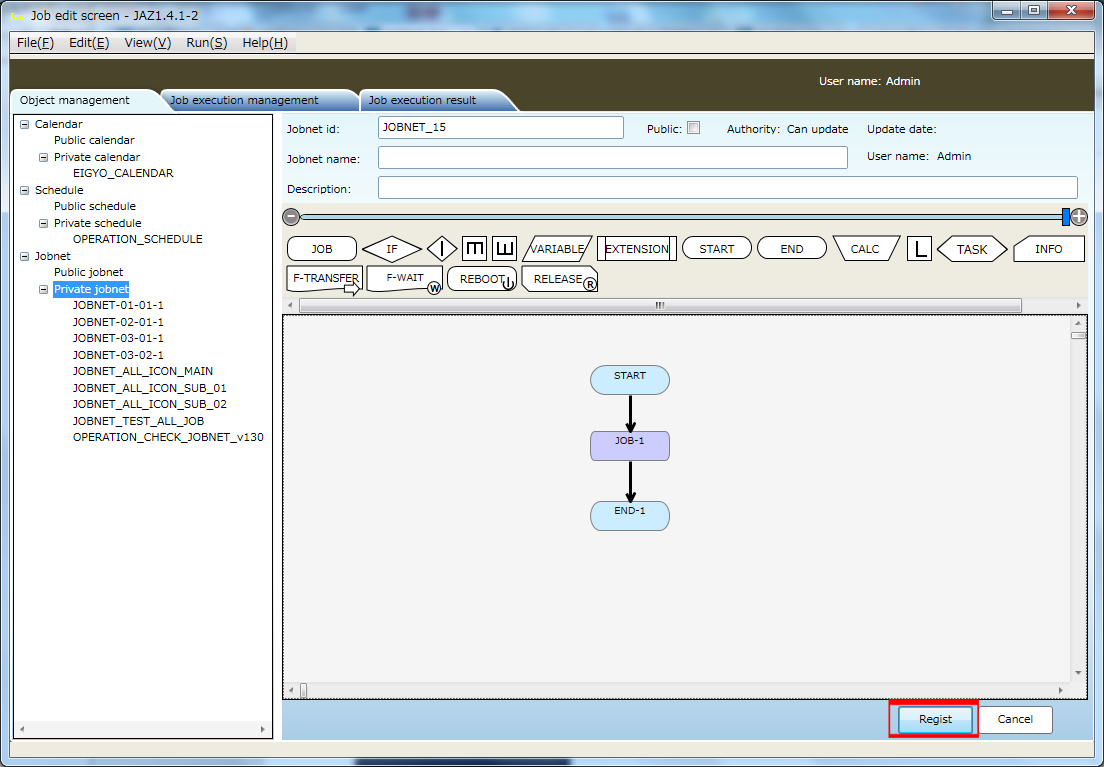Select the F-WAIT icon
This screenshot has height=767, width=1104.
coord(405,279)
